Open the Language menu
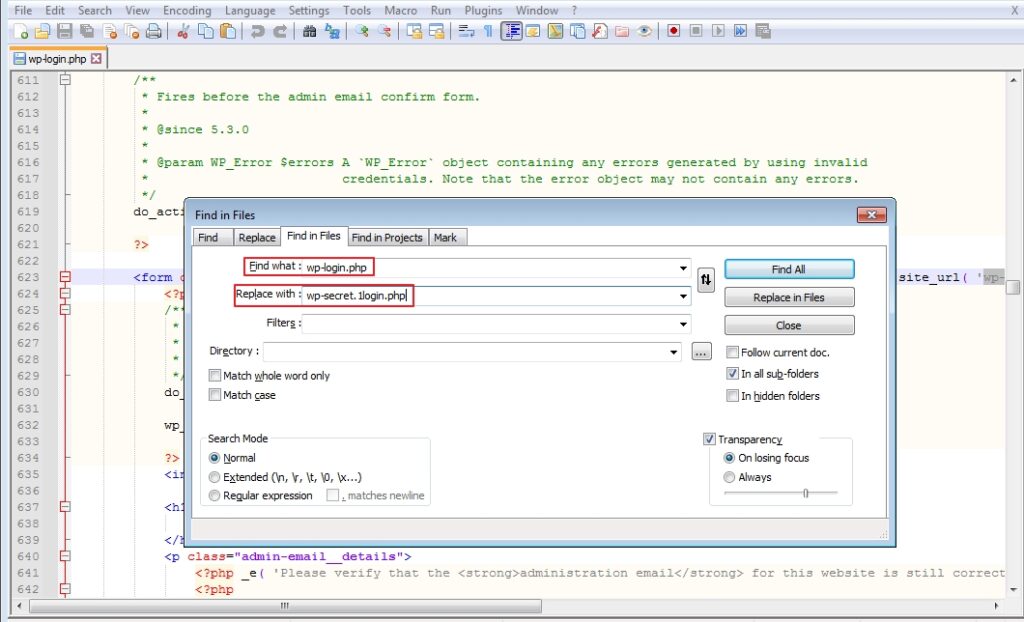This screenshot has height=622, width=1024. 250,10
